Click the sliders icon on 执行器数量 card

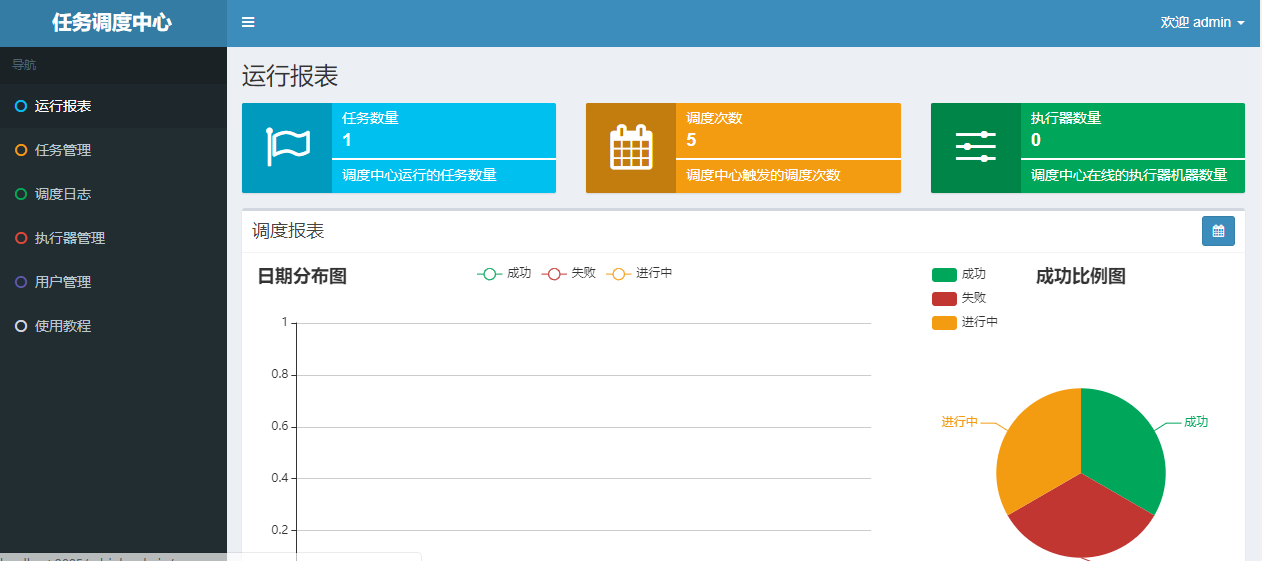coord(976,147)
